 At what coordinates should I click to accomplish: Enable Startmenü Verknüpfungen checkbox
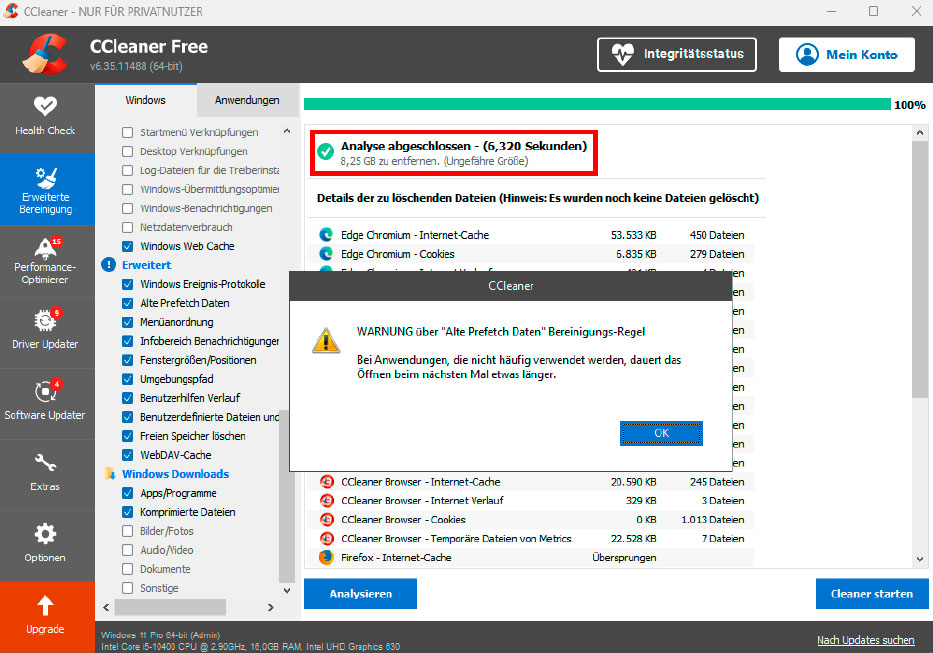[x=127, y=132]
